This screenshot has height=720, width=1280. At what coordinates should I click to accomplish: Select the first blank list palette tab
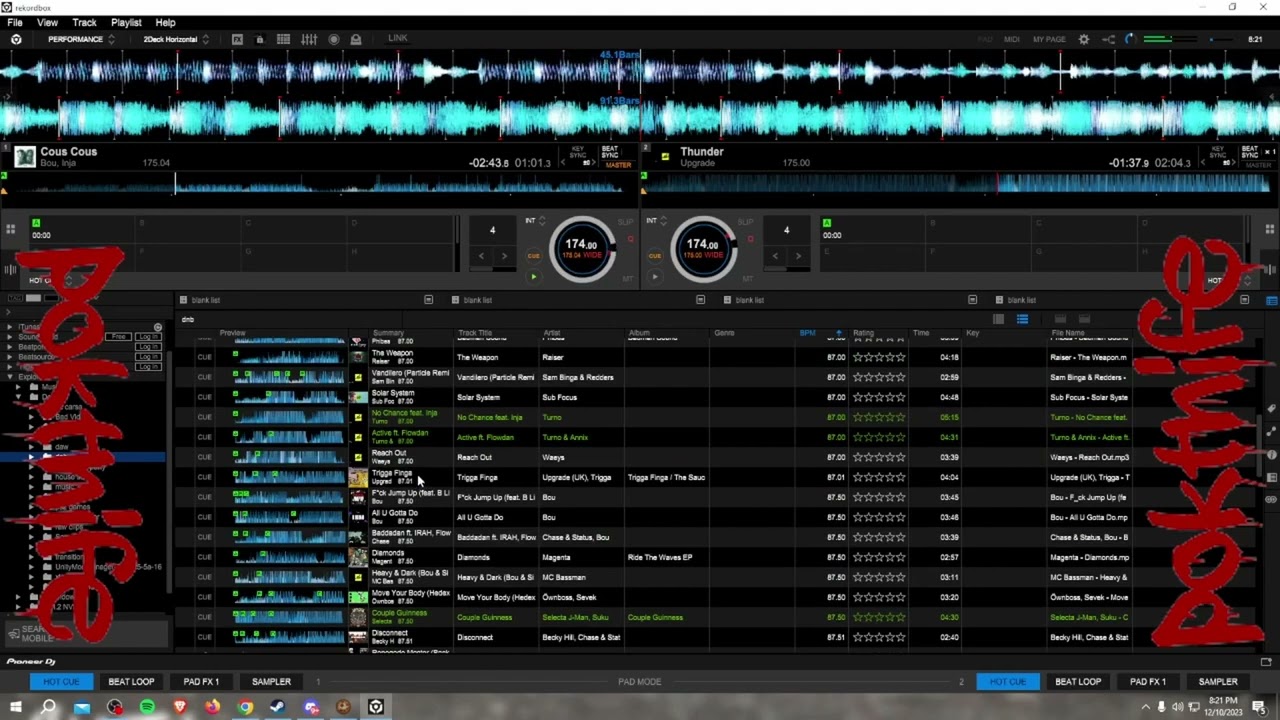(x=205, y=300)
